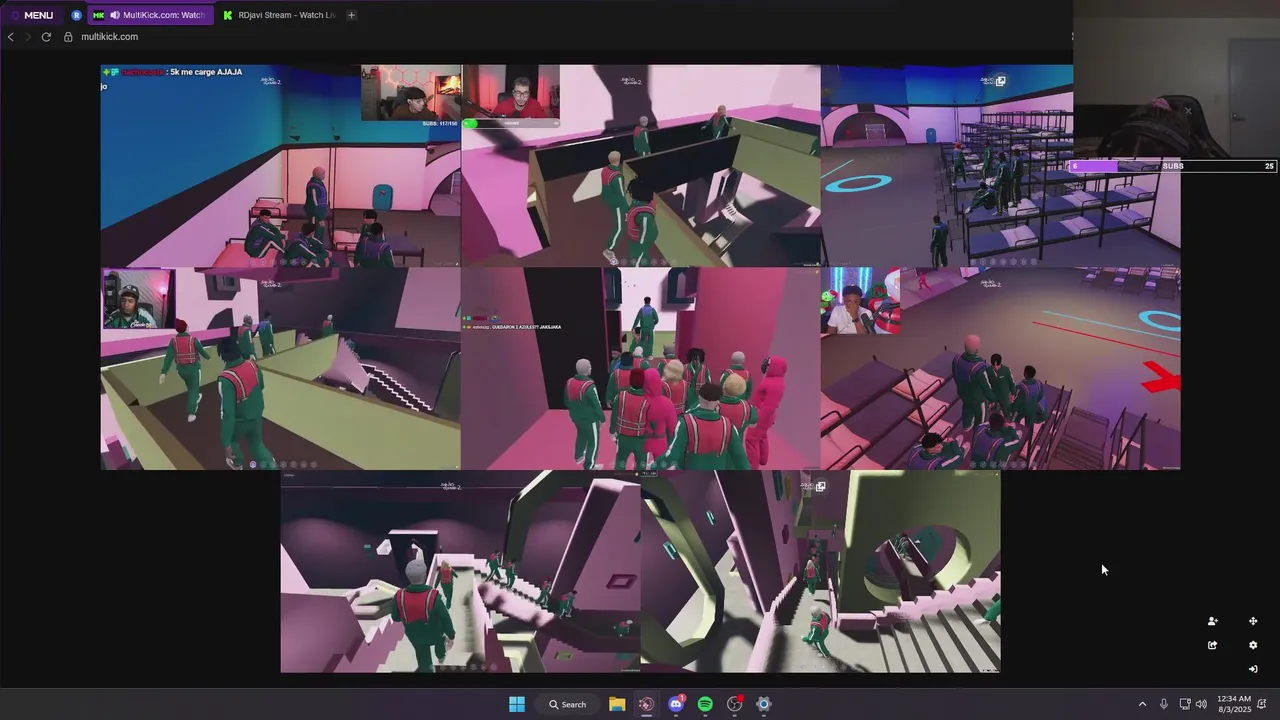
Task: Go back in browser history
Action: pyautogui.click(x=11, y=37)
